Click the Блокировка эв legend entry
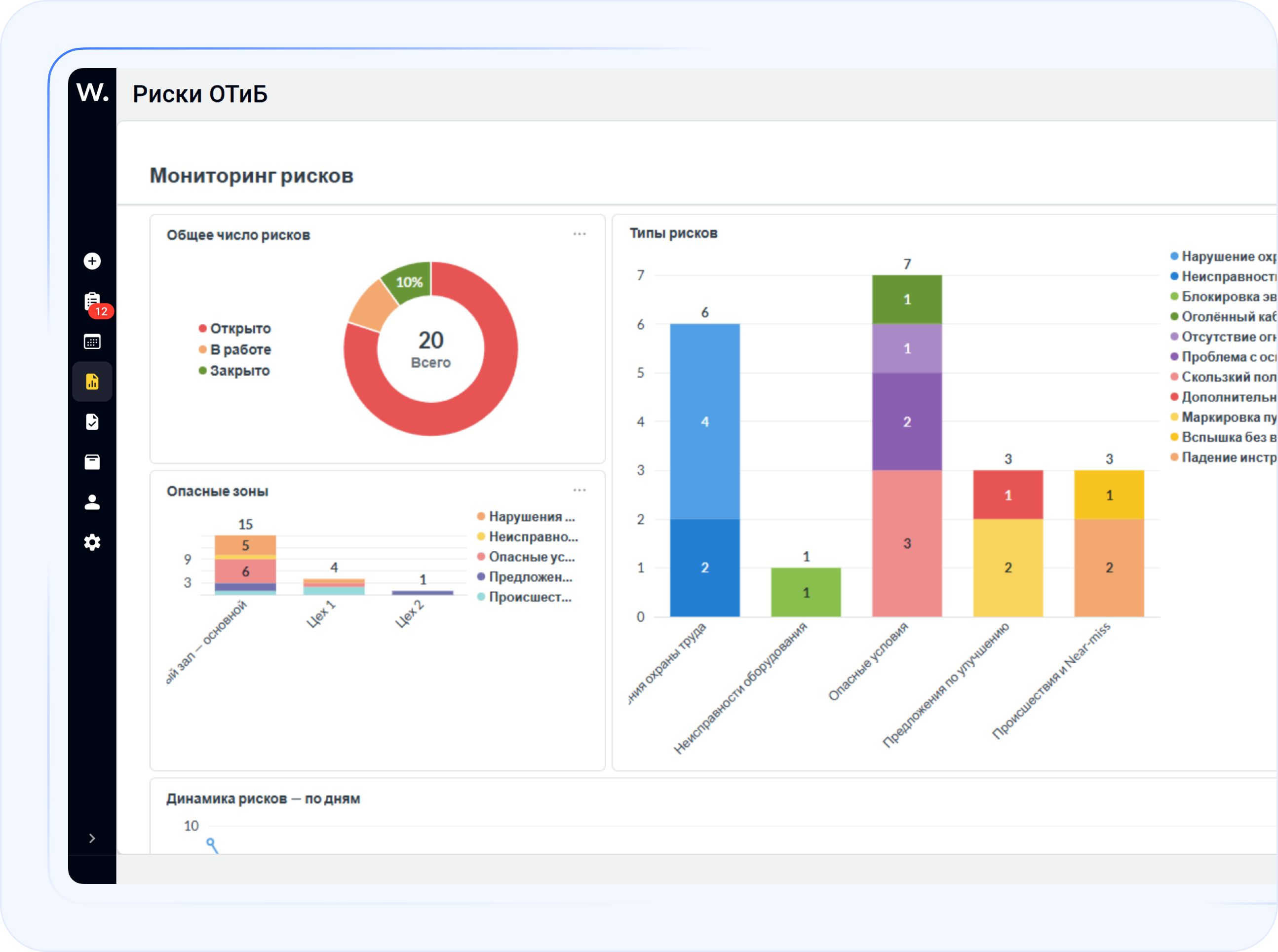1278x952 pixels. point(1223,297)
